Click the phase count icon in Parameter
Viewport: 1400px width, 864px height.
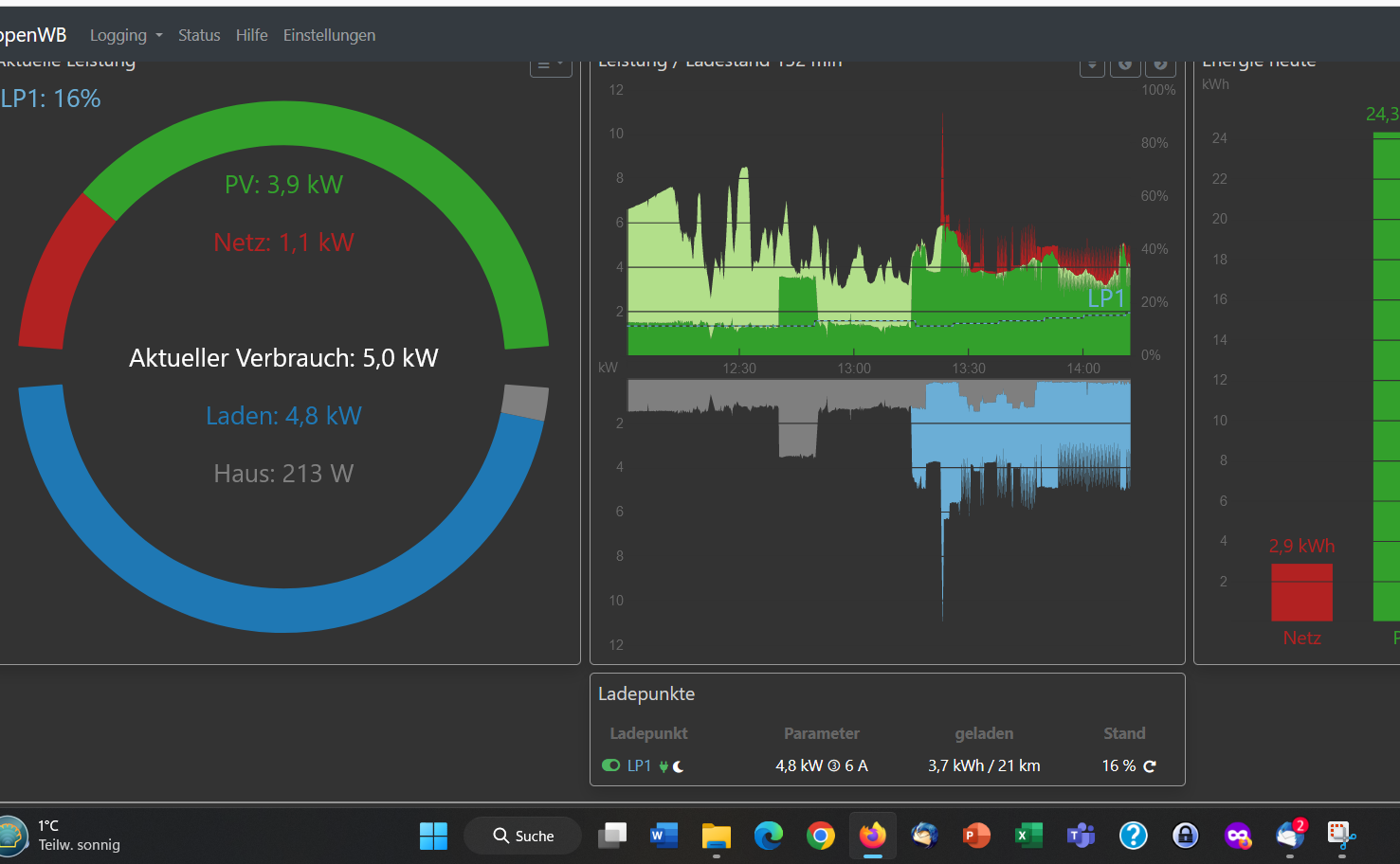tap(834, 766)
